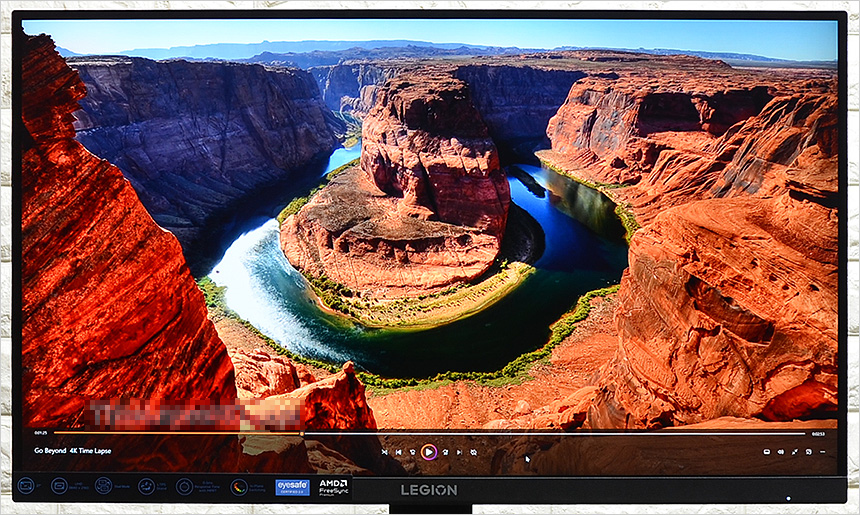This screenshot has height=515, width=860.
Task: Toggle shuffle mode in the media controls
Action: [x=385, y=452]
